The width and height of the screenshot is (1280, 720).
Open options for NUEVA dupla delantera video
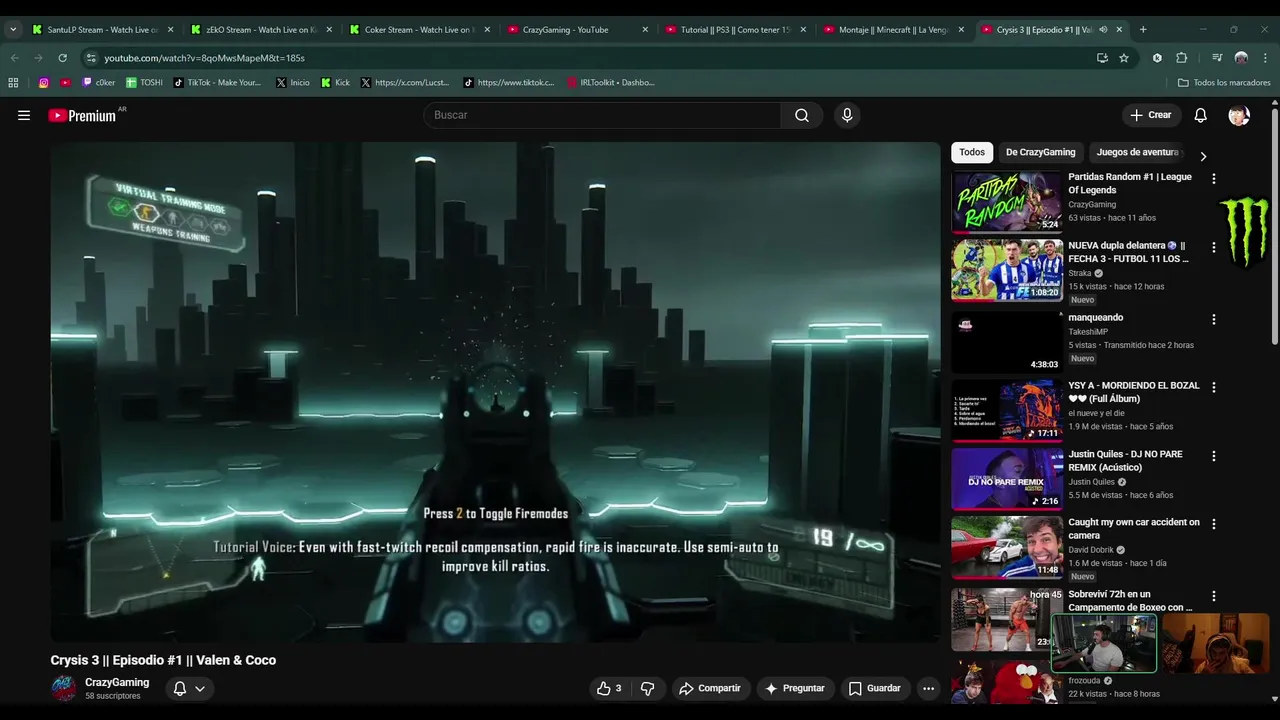(x=1213, y=247)
